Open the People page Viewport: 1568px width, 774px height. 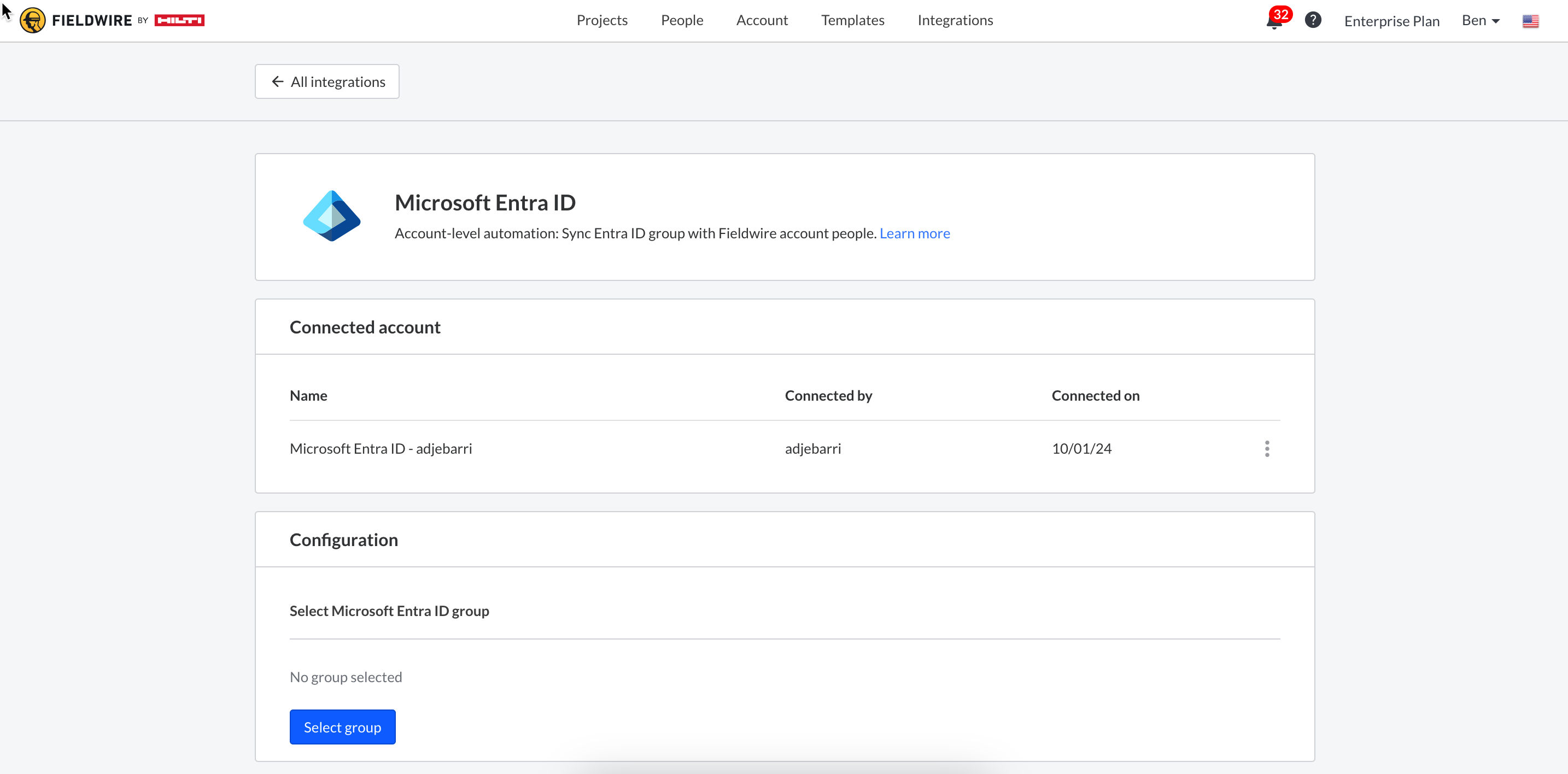(x=682, y=21)
